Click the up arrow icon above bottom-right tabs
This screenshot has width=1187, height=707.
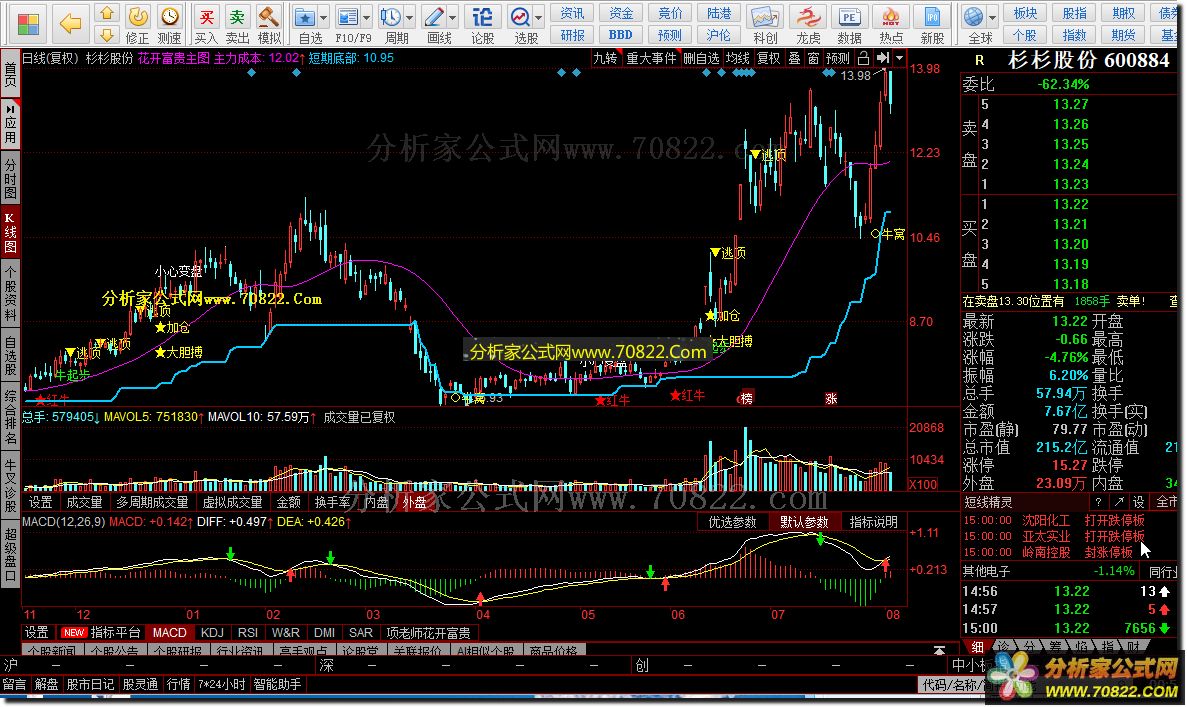(x=939, y=650)
